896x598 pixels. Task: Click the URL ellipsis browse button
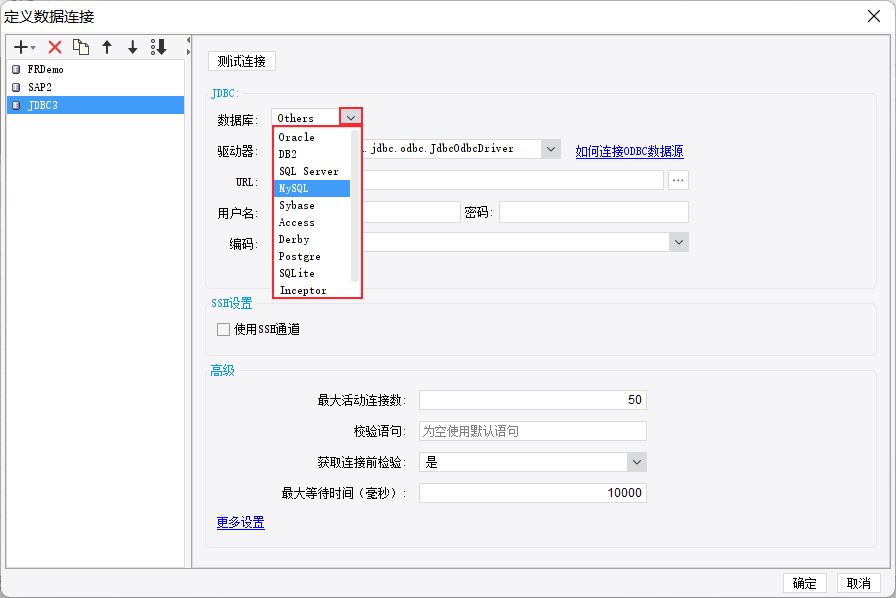tap(678, 180)
